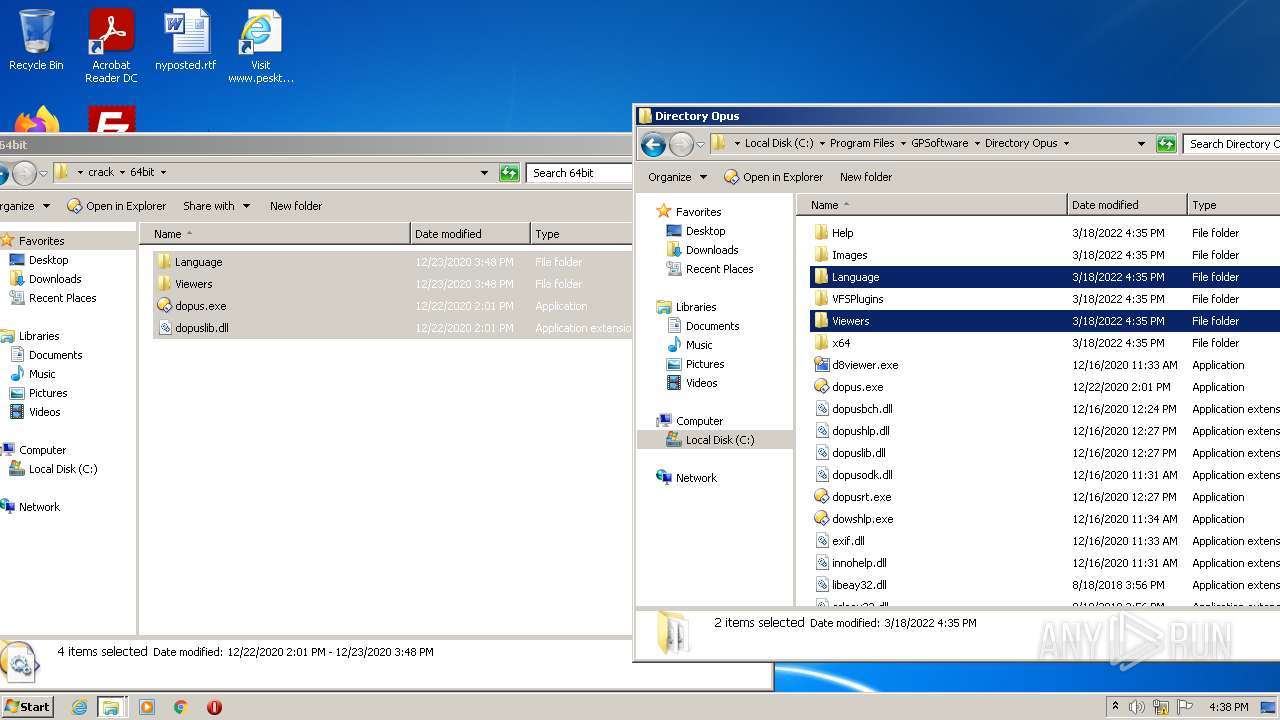Select x64 folder in Directory Opus window

840,343
